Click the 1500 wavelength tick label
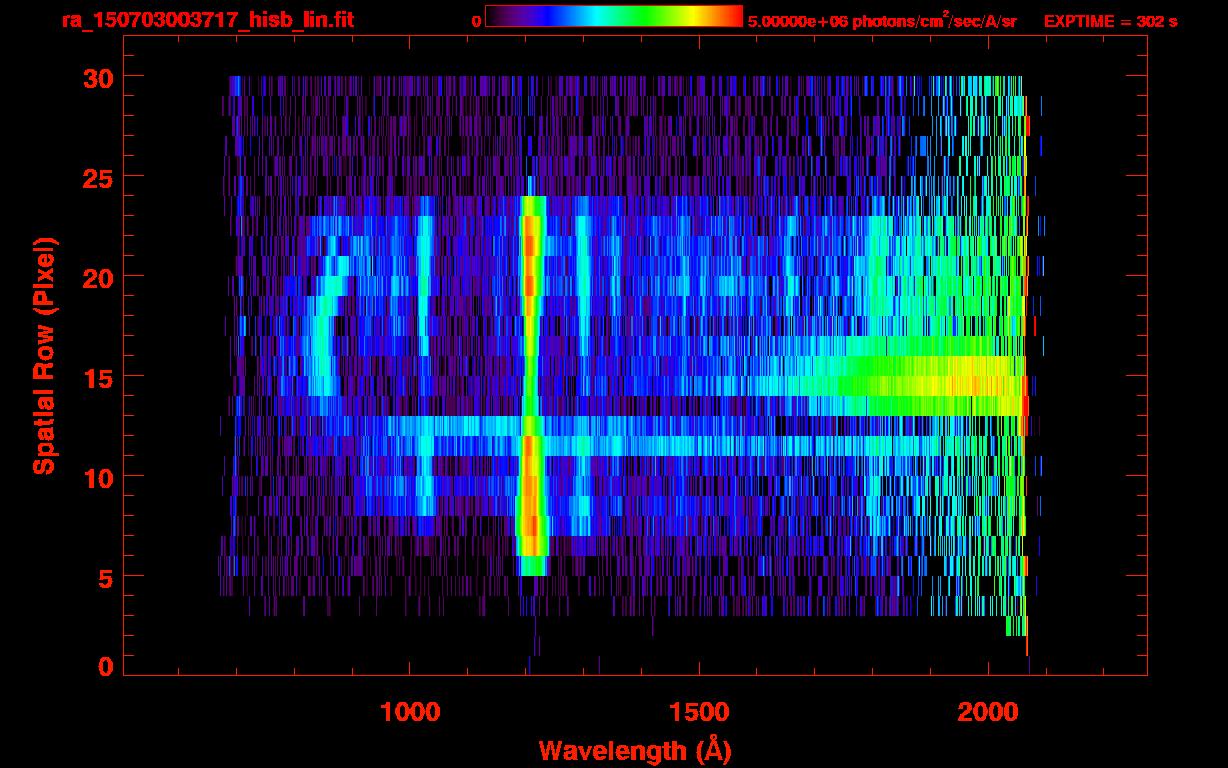This screenshot has height=768, width=1228. [x=698, y=712]
